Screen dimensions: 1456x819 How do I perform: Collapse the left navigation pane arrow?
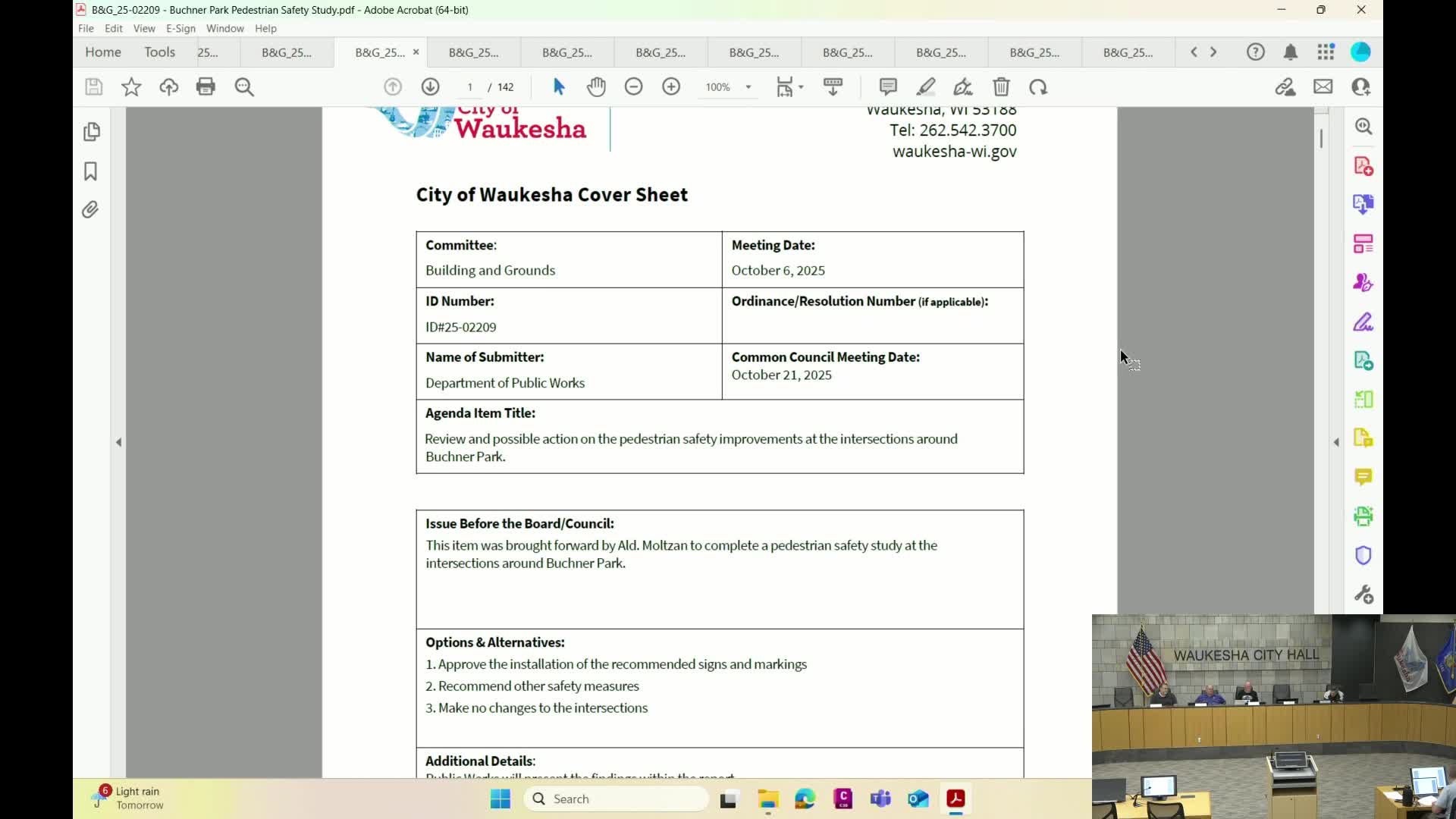tap(118, 442)
